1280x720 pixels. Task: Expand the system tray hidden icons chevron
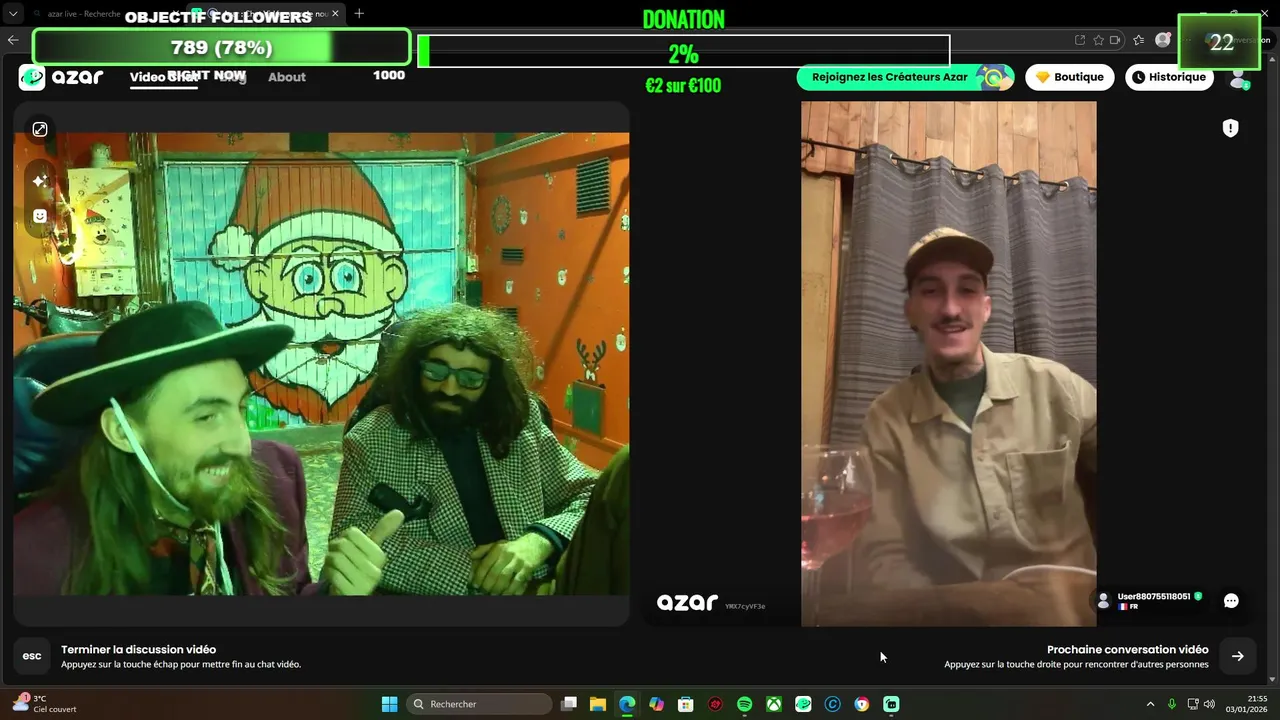click(1150, 704)
